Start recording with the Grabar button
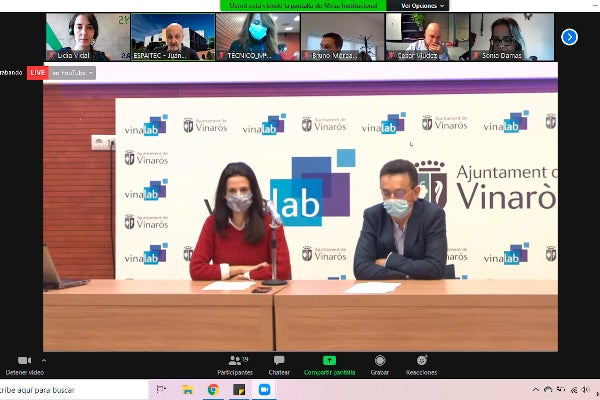 tap(380, 365)
